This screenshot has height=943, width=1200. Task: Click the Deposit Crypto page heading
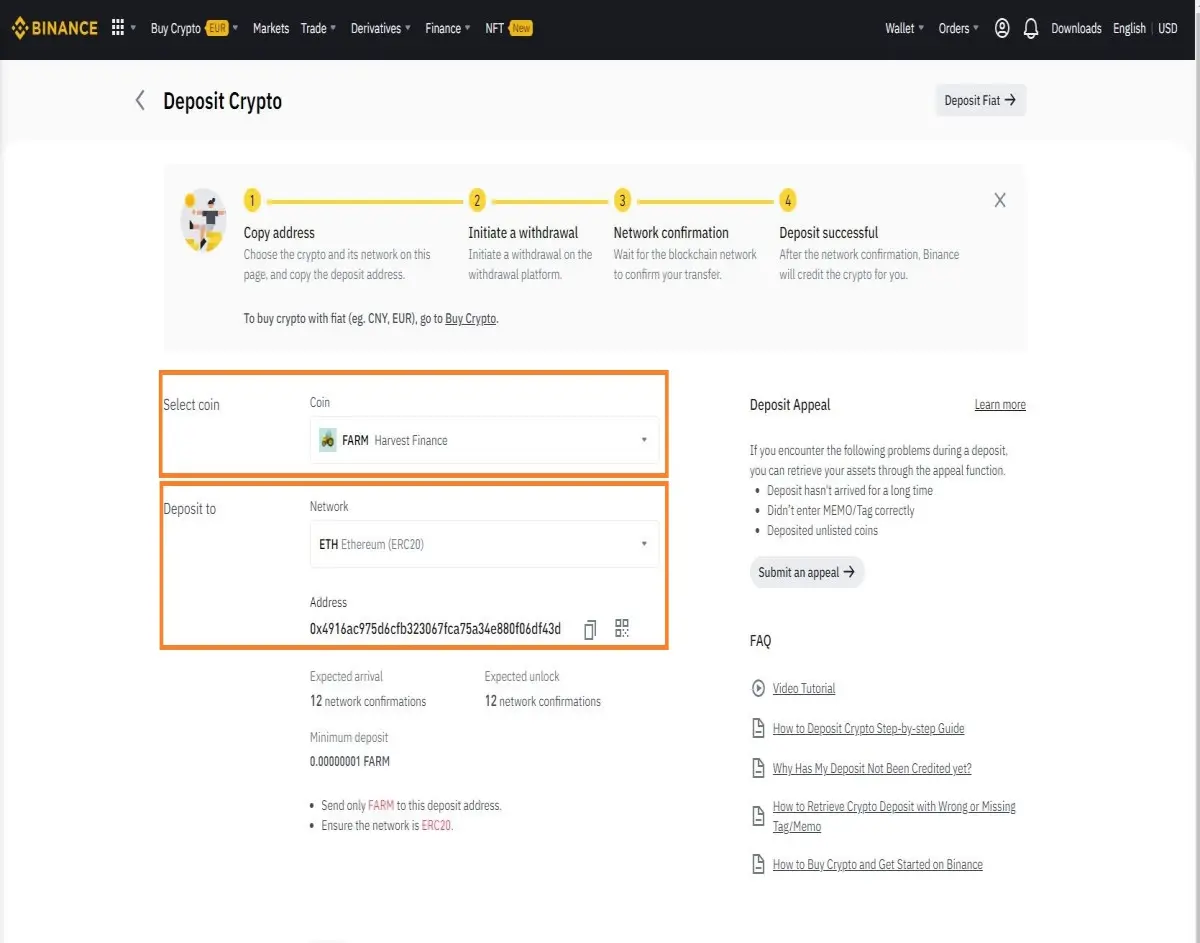point(222,101)
